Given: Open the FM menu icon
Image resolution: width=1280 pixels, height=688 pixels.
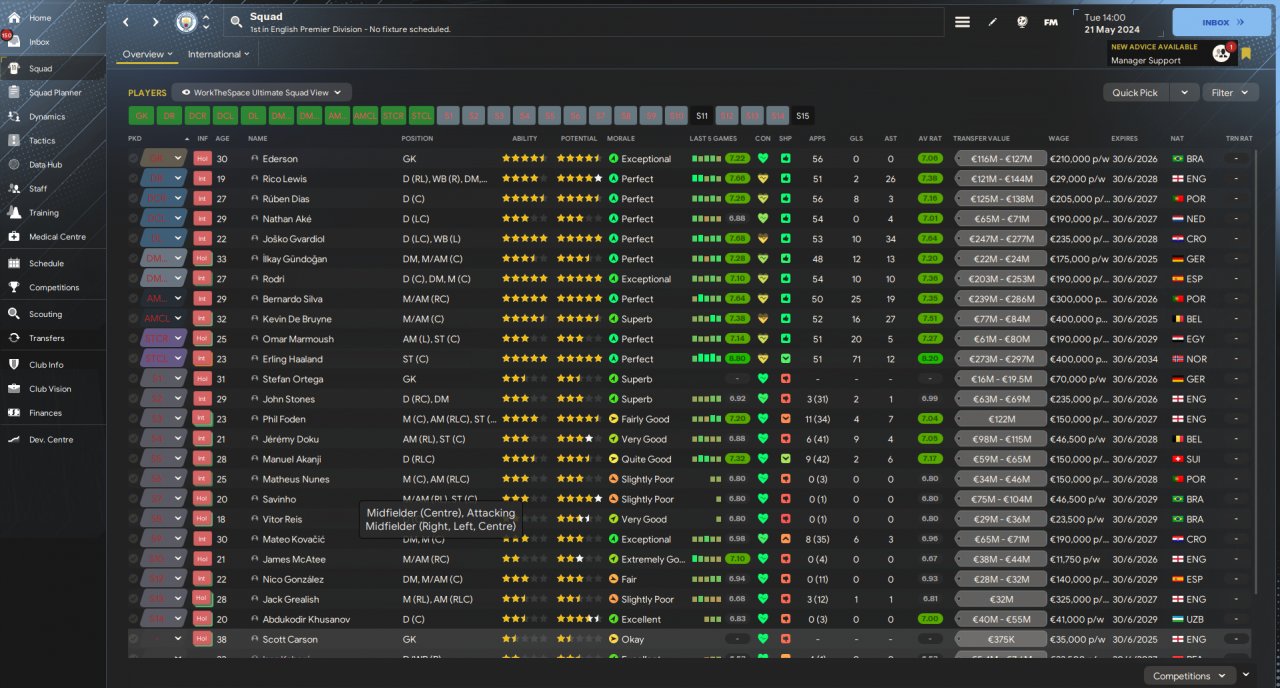Looking at the screenshot, I should click(x=1050, y=22).
